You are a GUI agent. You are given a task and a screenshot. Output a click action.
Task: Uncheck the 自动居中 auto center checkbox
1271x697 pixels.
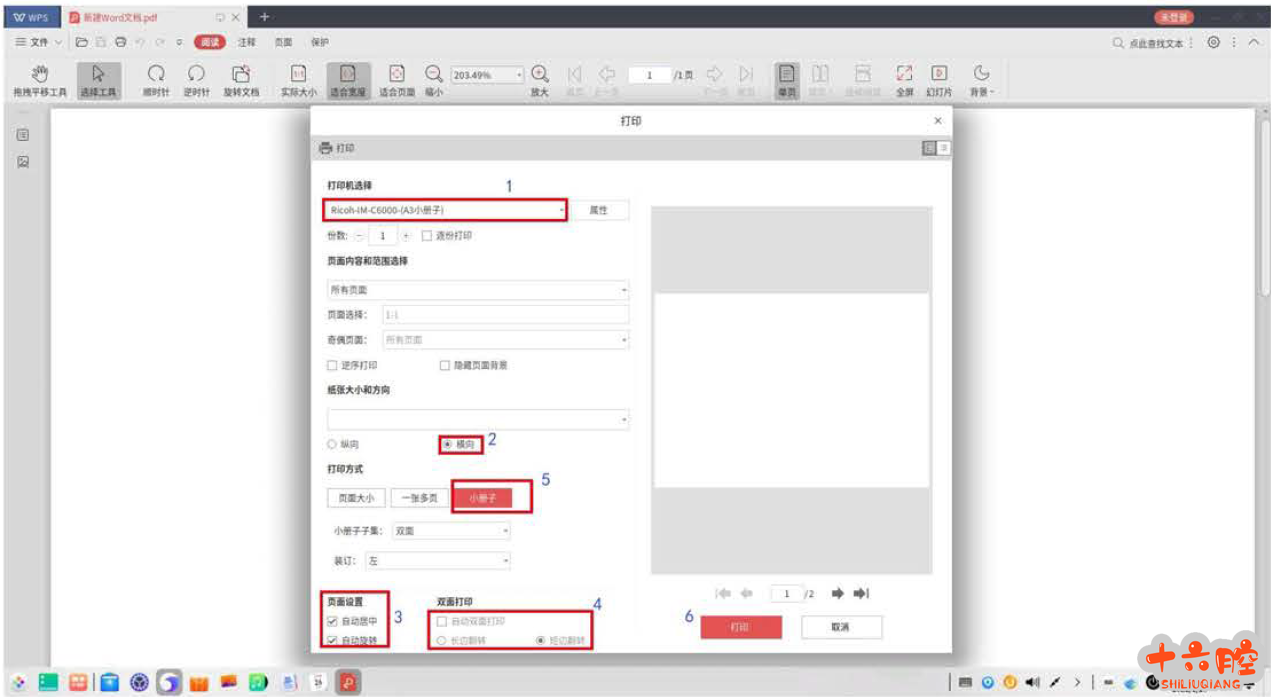coord(333,621)
